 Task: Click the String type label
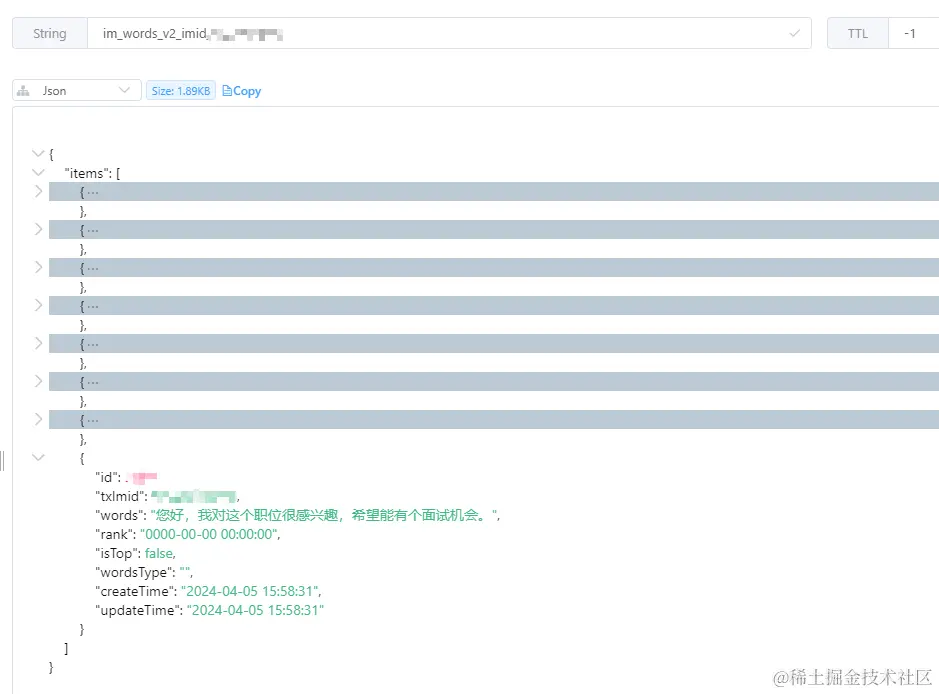click(50, 34)
